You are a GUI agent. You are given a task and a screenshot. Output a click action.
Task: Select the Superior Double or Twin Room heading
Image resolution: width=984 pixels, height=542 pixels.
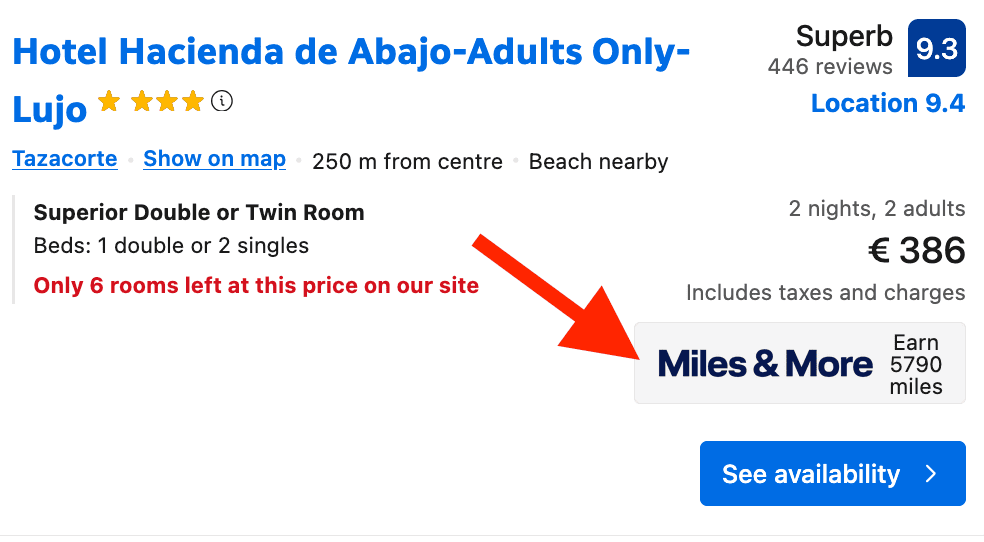coord(199,213)
